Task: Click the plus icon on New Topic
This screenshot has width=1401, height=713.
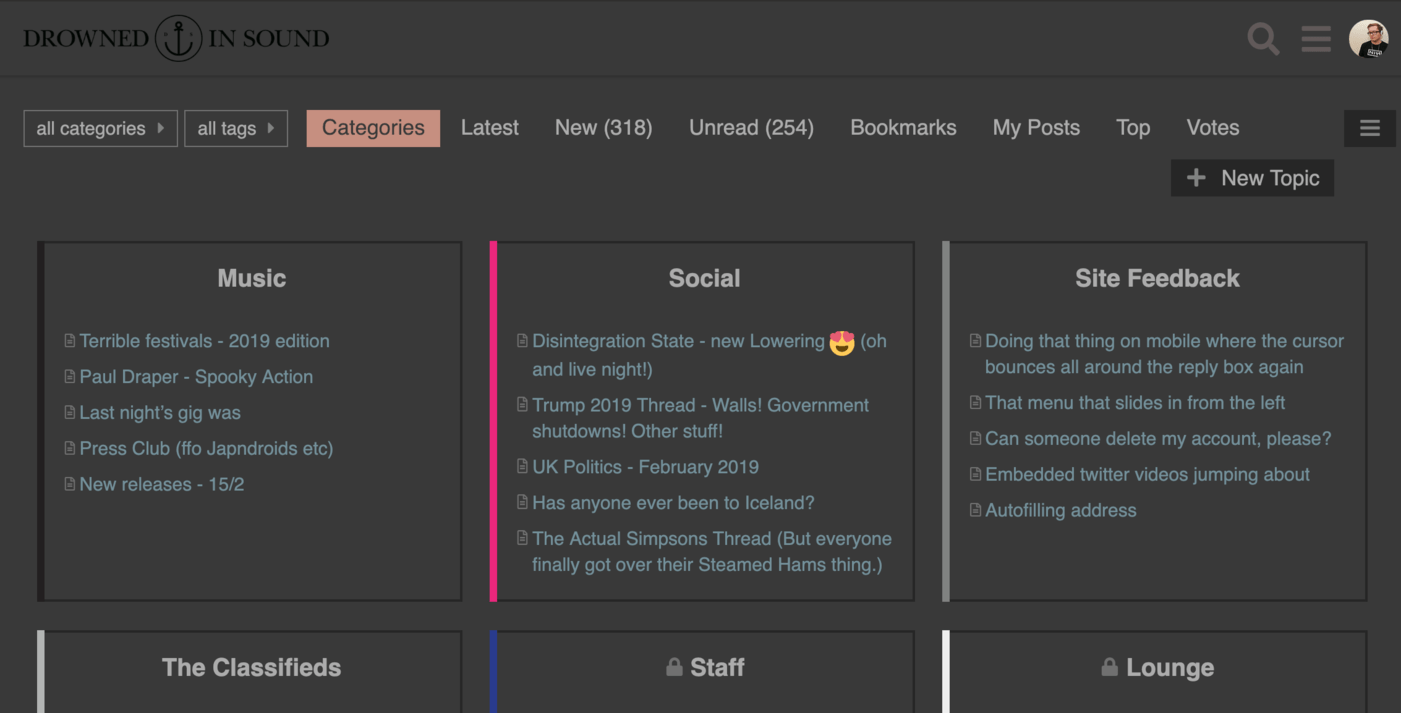Action: tap(1196, 178)
